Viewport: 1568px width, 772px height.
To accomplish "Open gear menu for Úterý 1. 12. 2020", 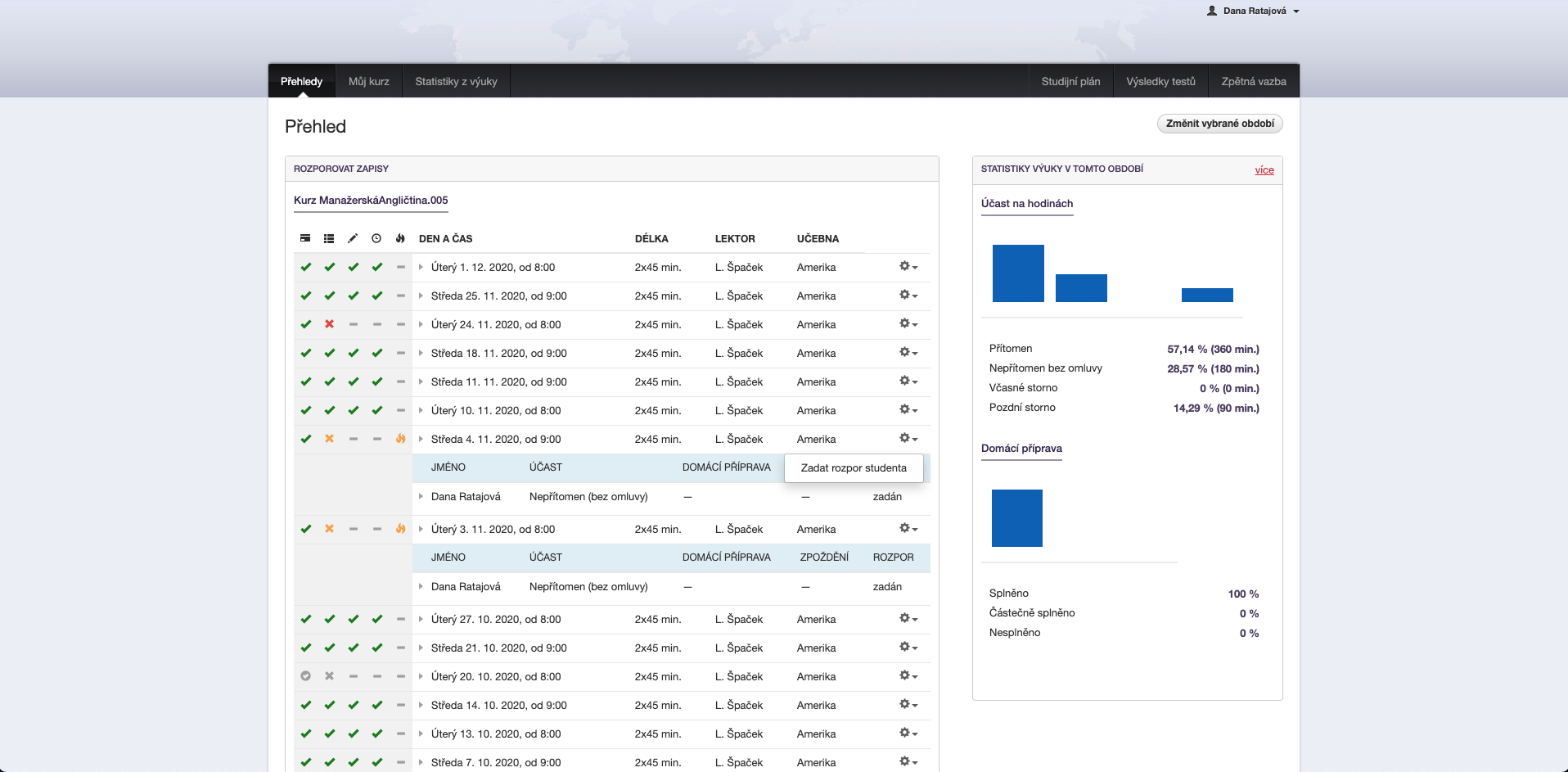I will (x=908, y=267).
